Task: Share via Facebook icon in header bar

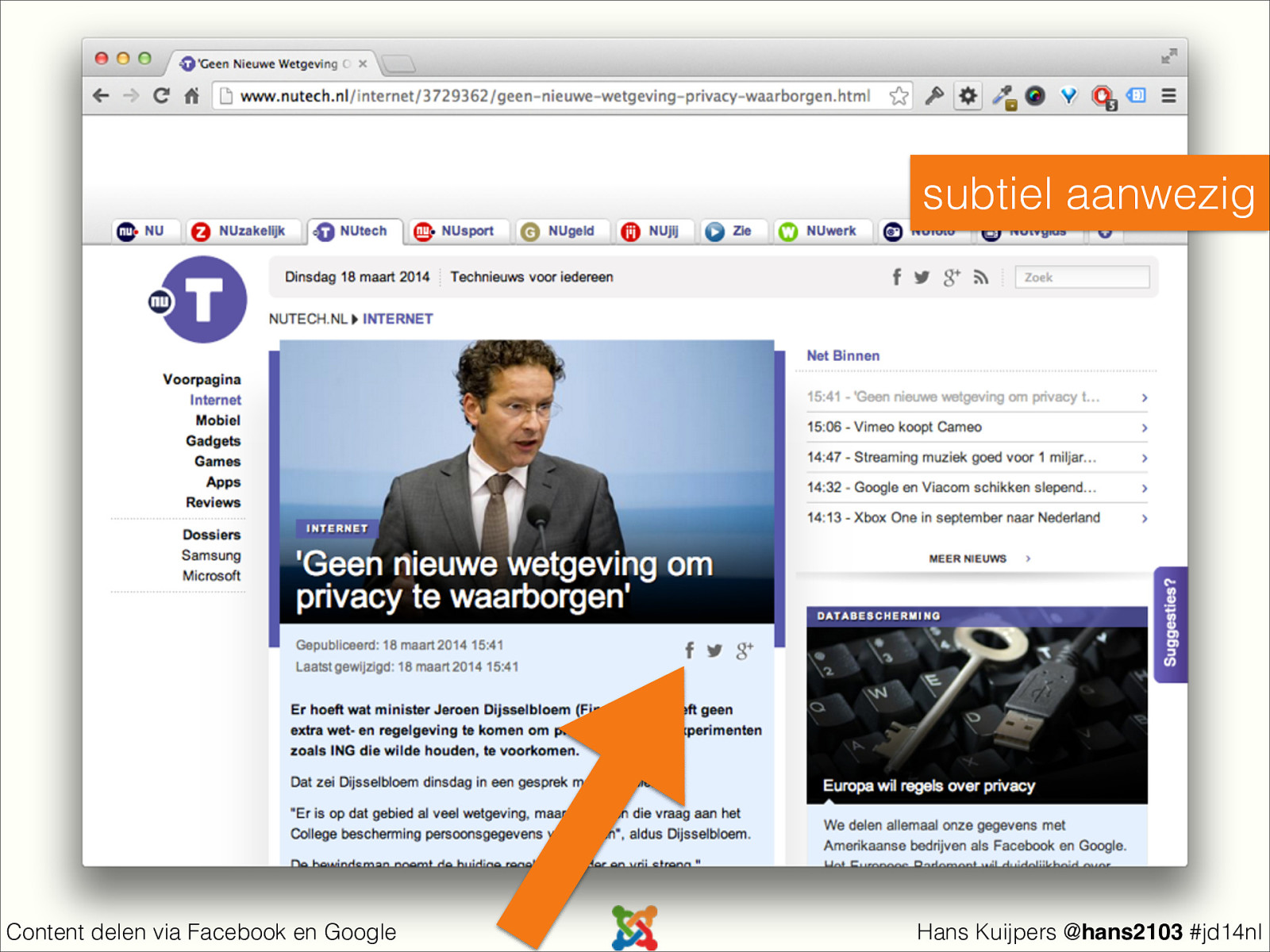Action: pyautogui.click(x=896, y=277)
